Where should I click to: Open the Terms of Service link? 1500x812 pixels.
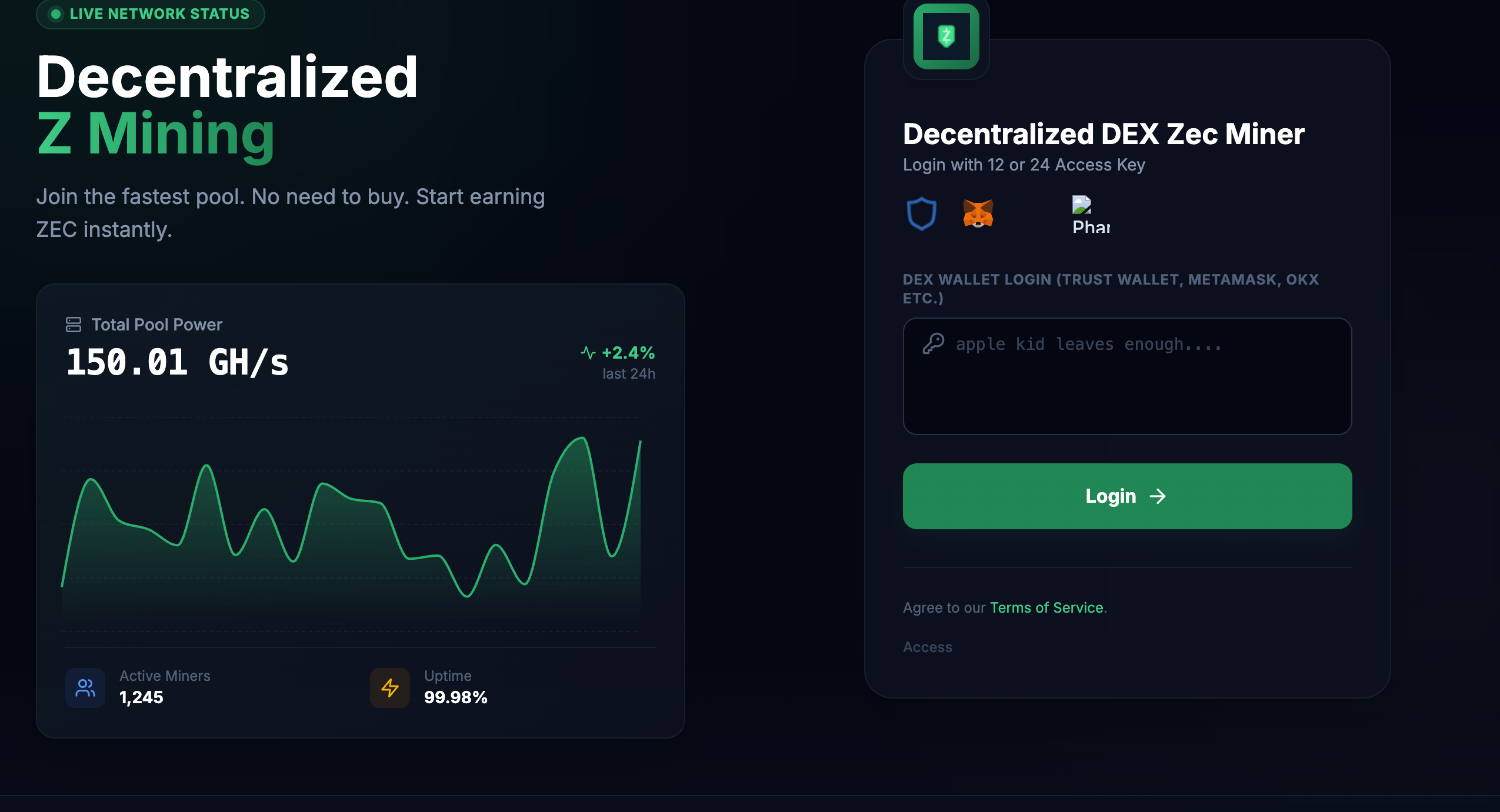[1046, 607]
